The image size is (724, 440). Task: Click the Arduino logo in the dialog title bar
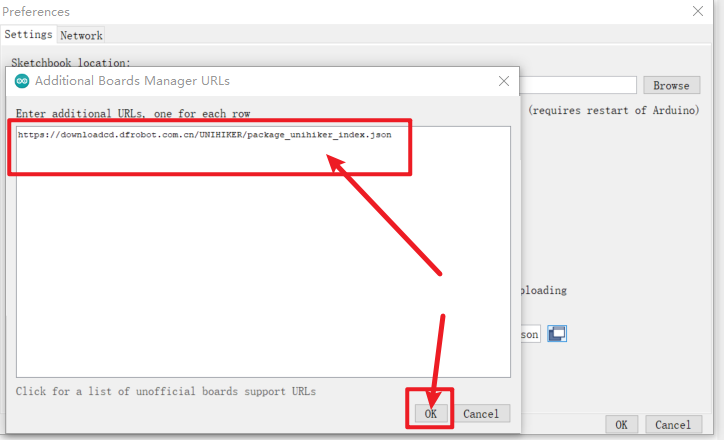pos(22,81)
